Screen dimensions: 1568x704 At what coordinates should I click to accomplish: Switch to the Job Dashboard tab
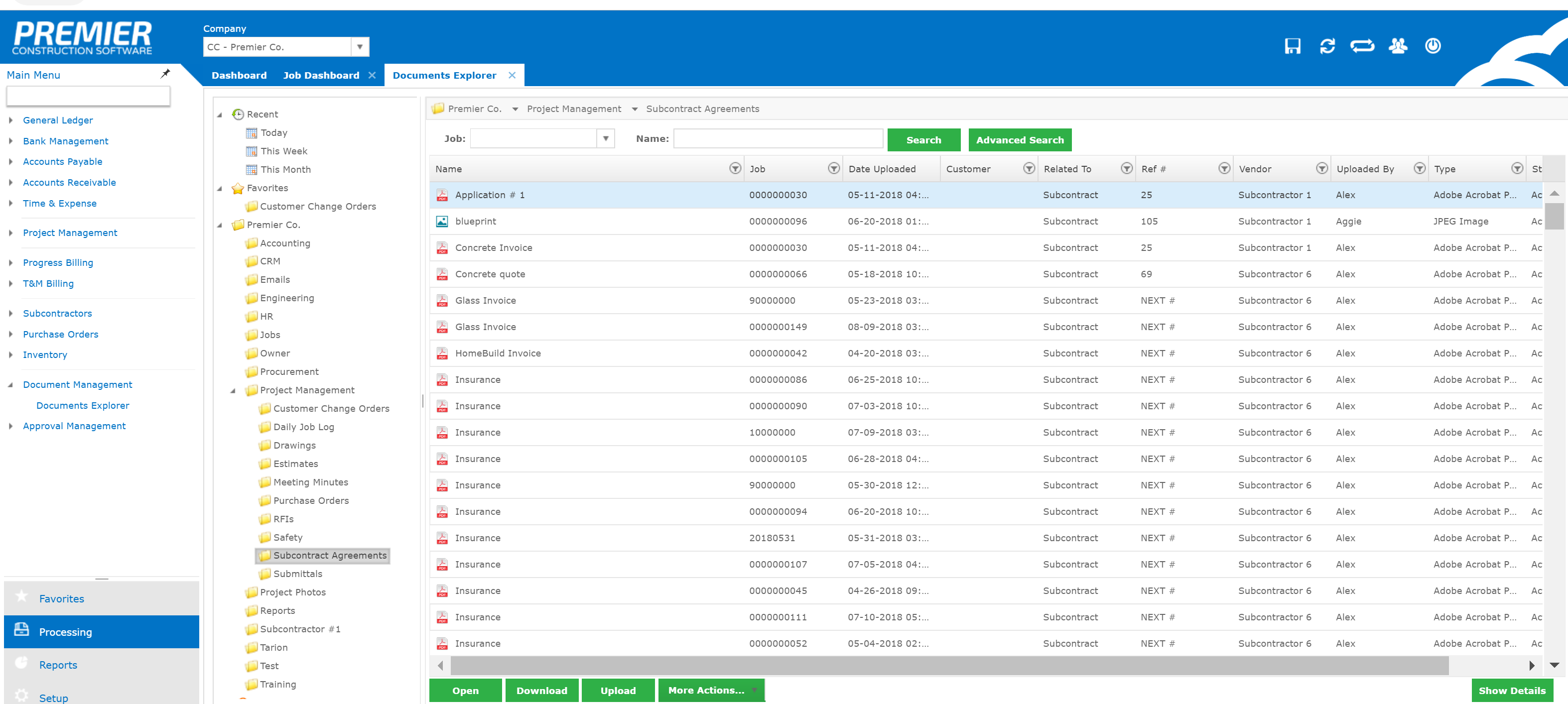click(321, 76)
